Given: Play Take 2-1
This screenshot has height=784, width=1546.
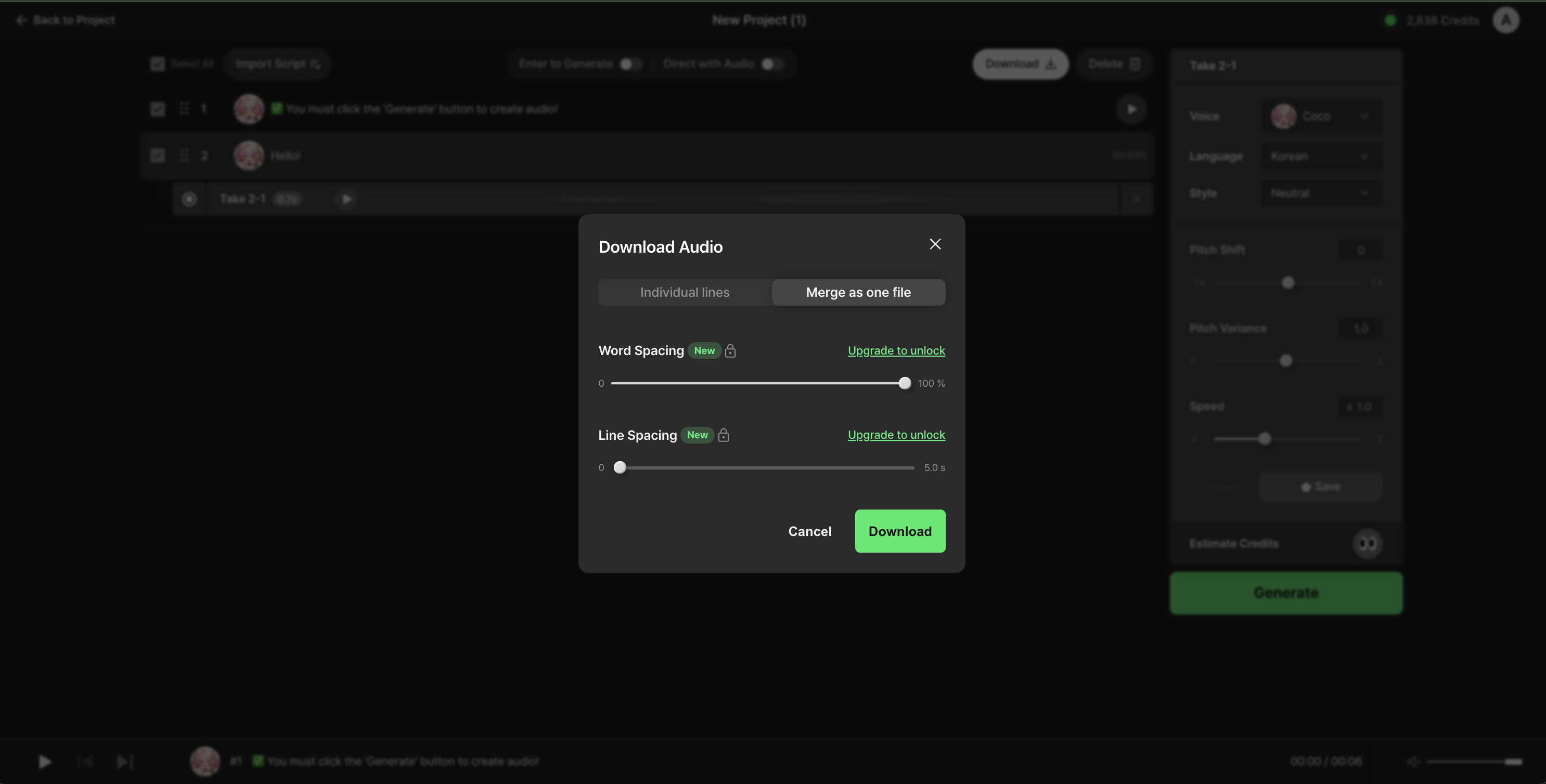Looking at the screenshot, I should (346, 199).
